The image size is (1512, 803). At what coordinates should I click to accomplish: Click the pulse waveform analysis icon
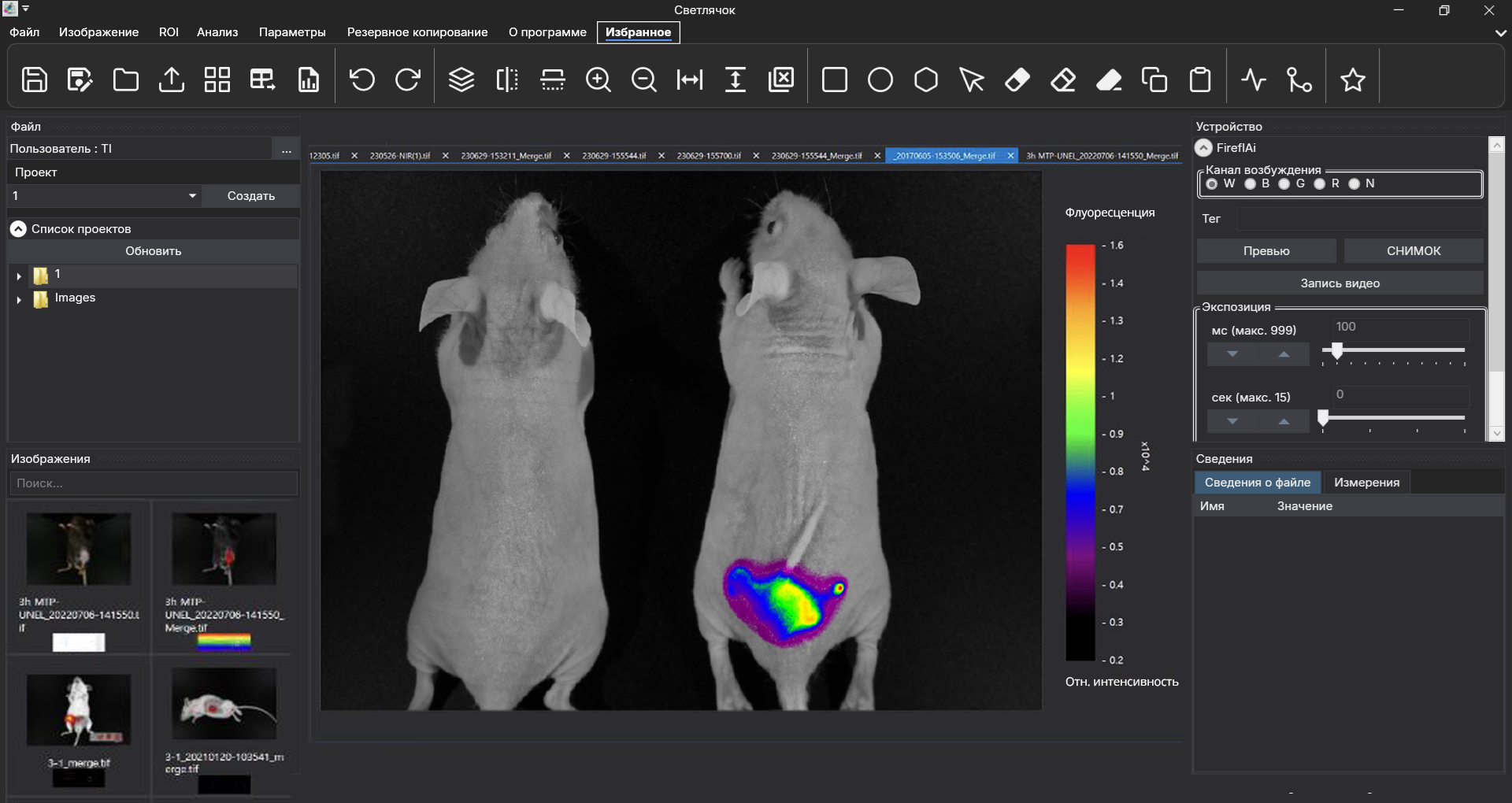(1254, 80)
